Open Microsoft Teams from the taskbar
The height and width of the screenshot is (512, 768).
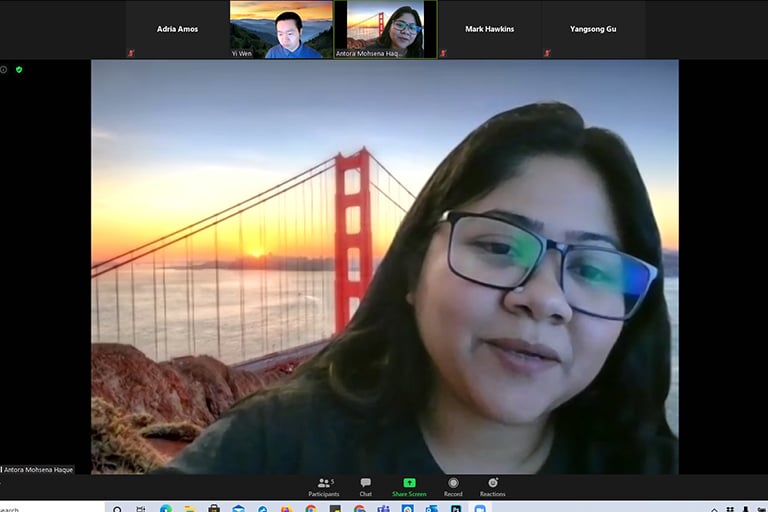point(384,509)
